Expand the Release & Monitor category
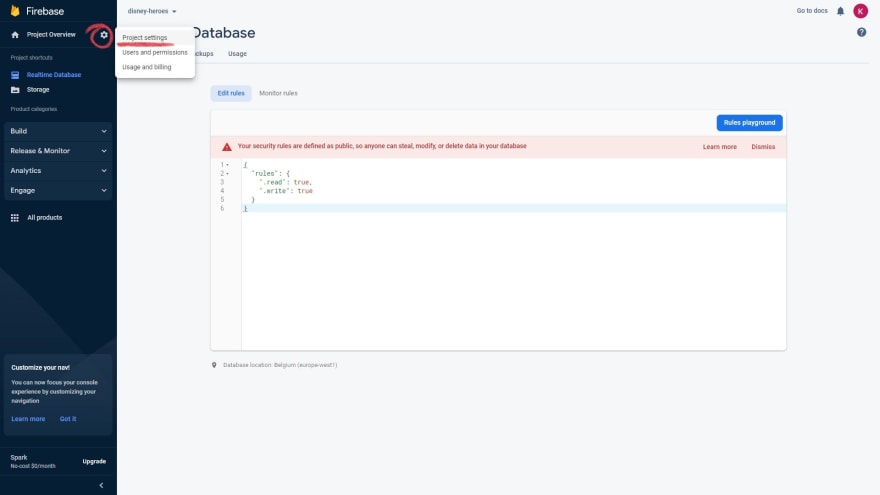Image resolution: width=880 pixels, height=495 pixels. tap(58, 151)
